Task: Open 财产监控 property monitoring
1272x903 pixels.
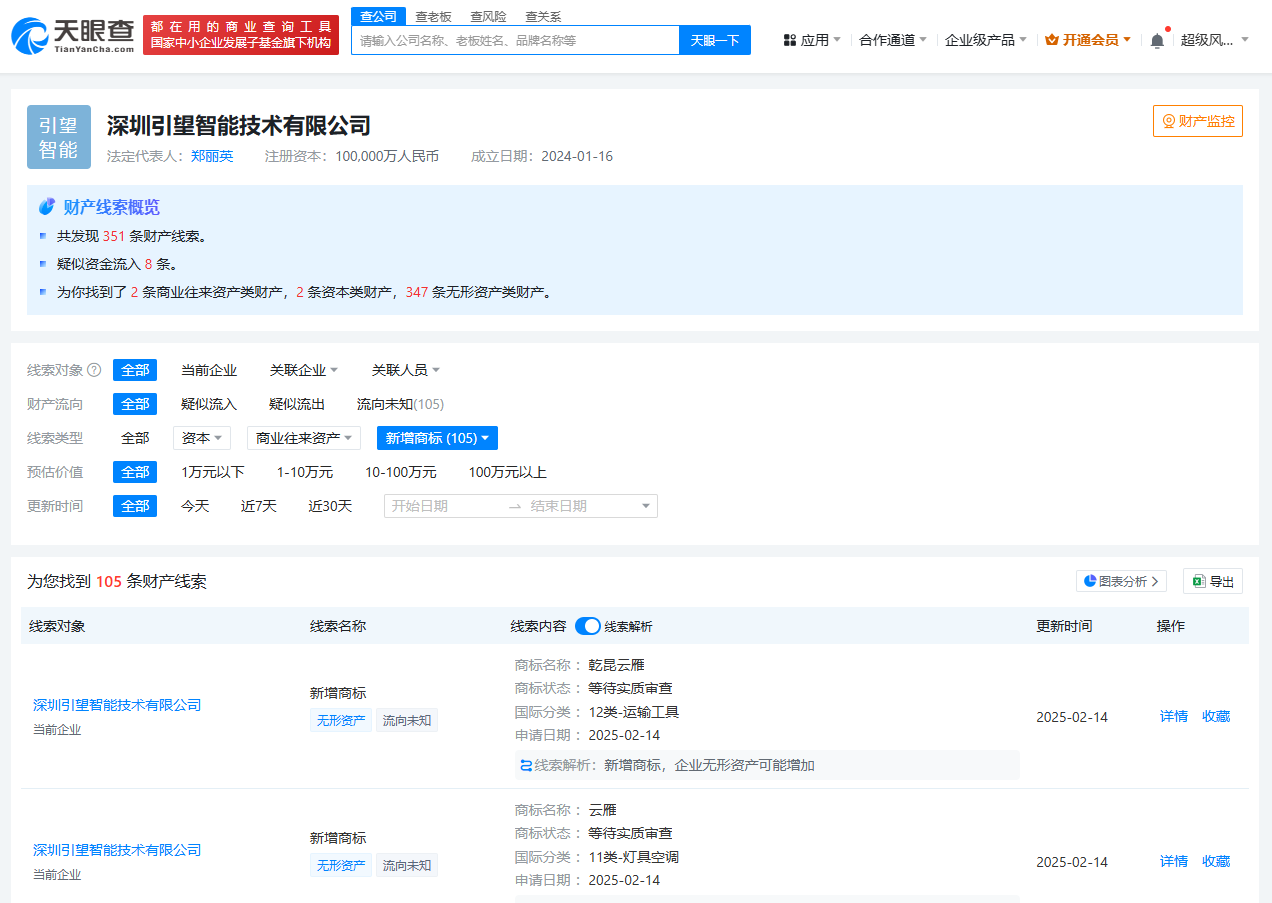Action: click(1197, 121)
